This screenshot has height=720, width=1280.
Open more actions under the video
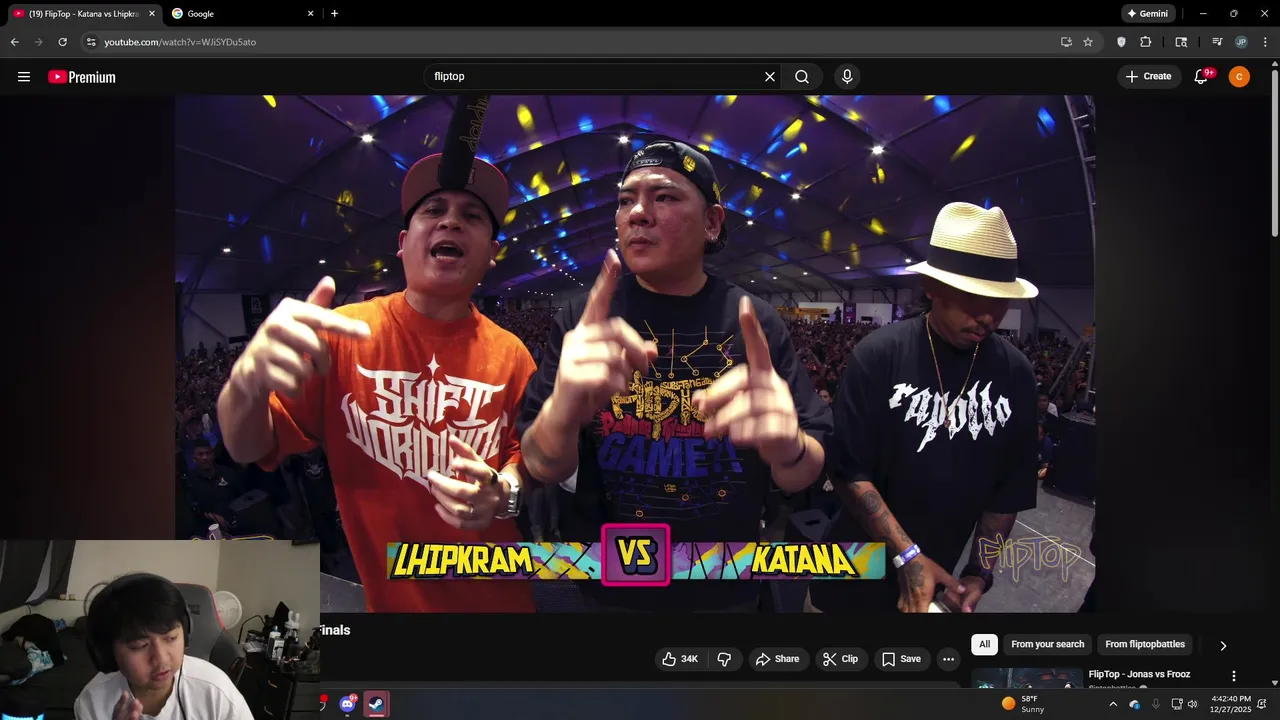click(948, 659)
